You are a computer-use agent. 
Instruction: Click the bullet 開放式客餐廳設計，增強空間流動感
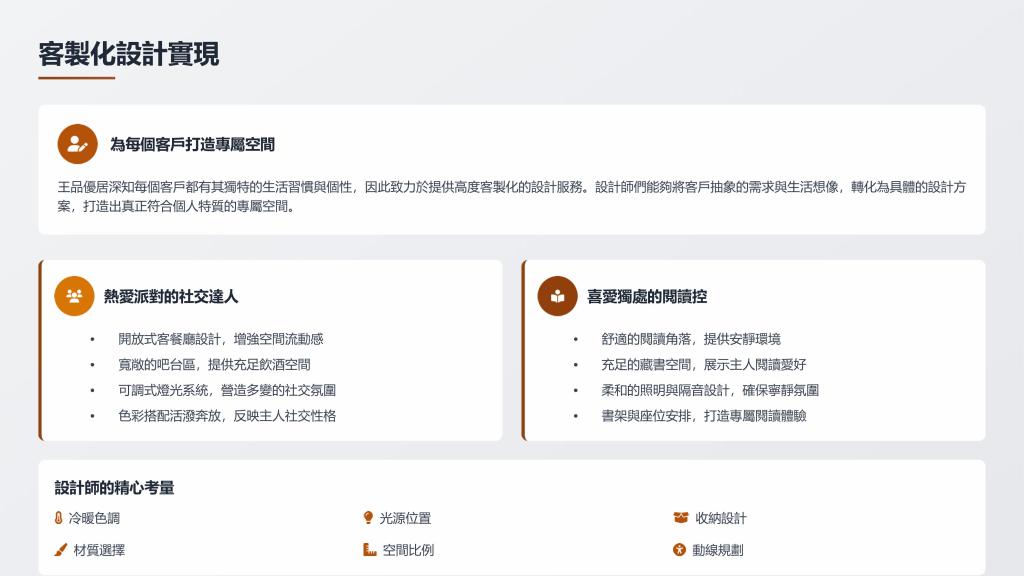coord(220,339)
